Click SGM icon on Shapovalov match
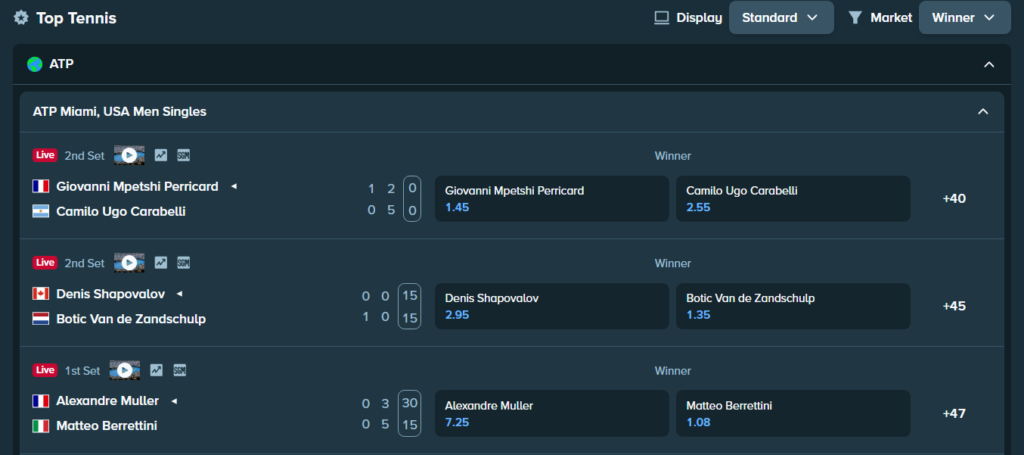Screen dimensions: 1024x455 pyautogui.click(x=184, y=263)
